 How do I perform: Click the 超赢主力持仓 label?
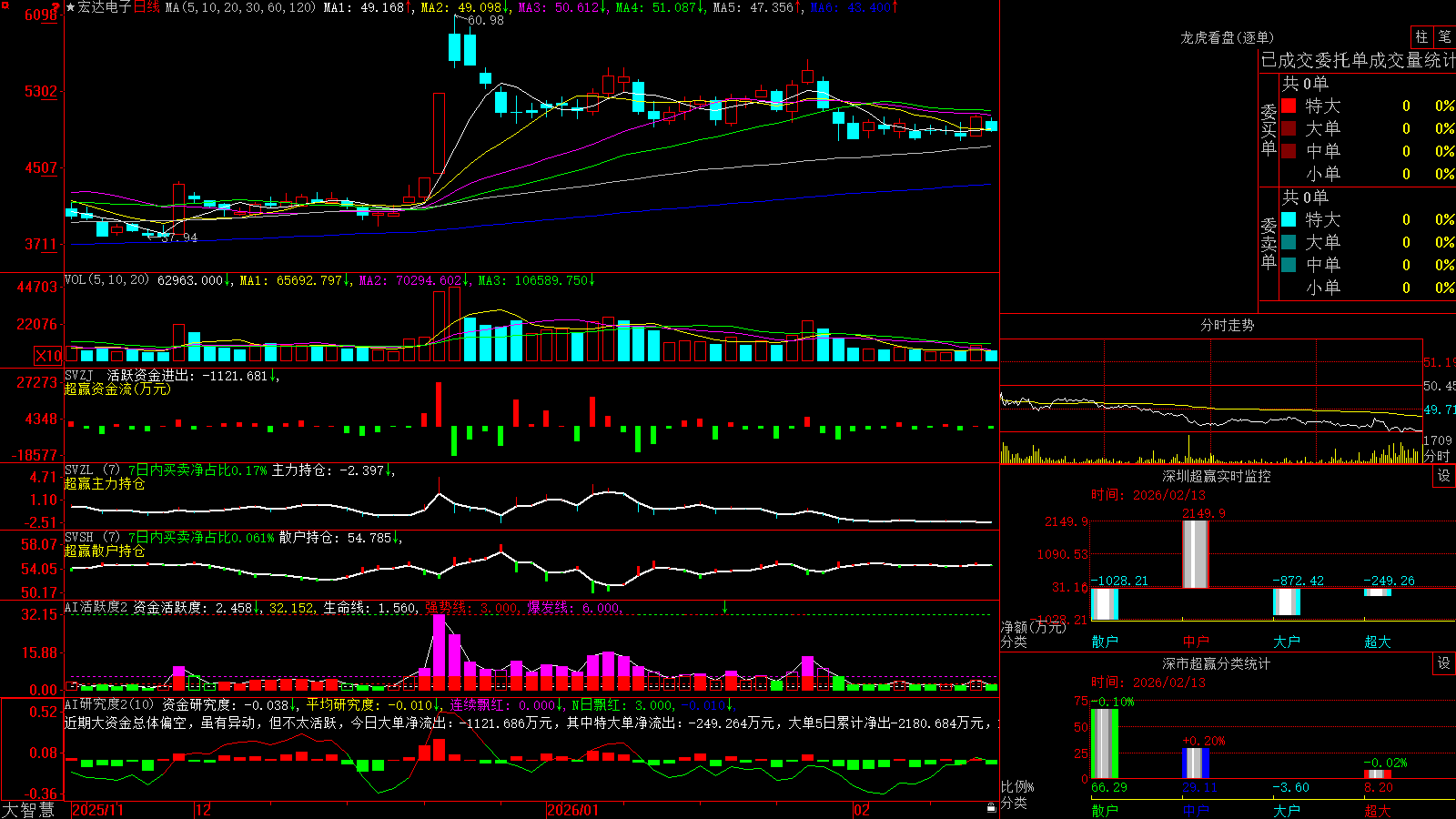(105, 483)
